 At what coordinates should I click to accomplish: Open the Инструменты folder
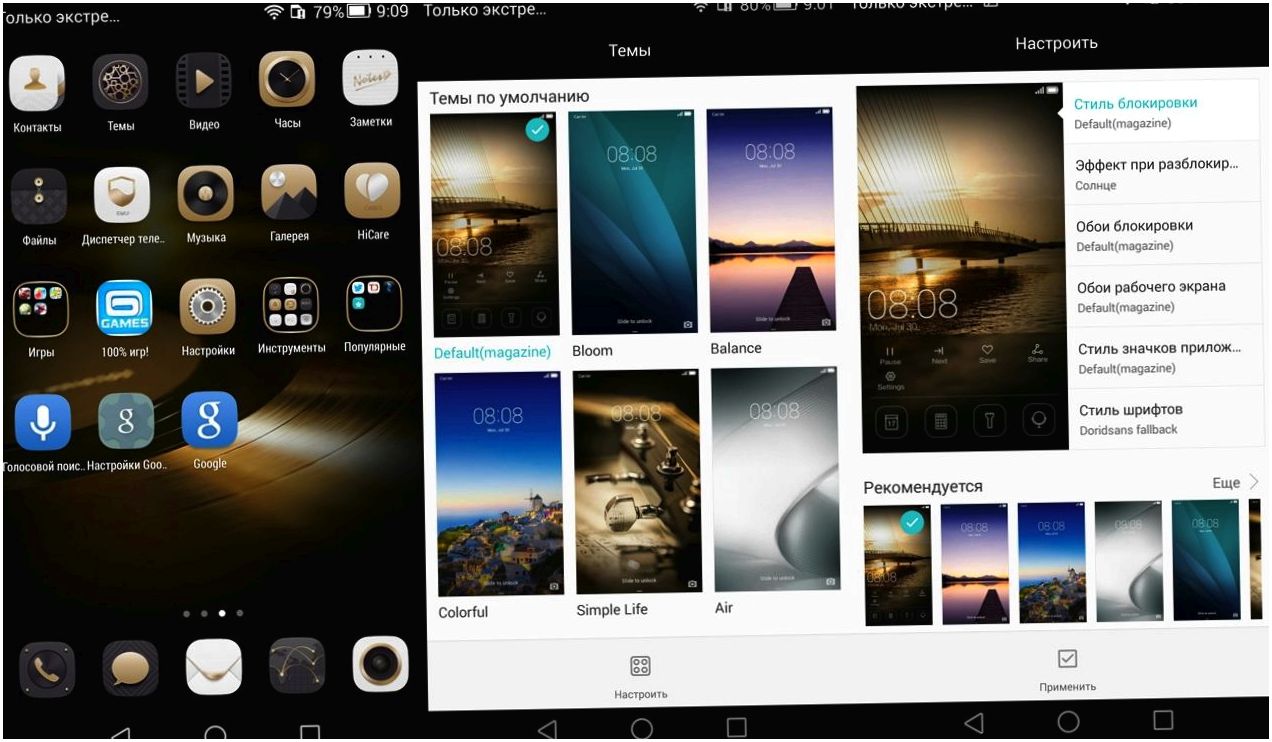coord(291,305)
